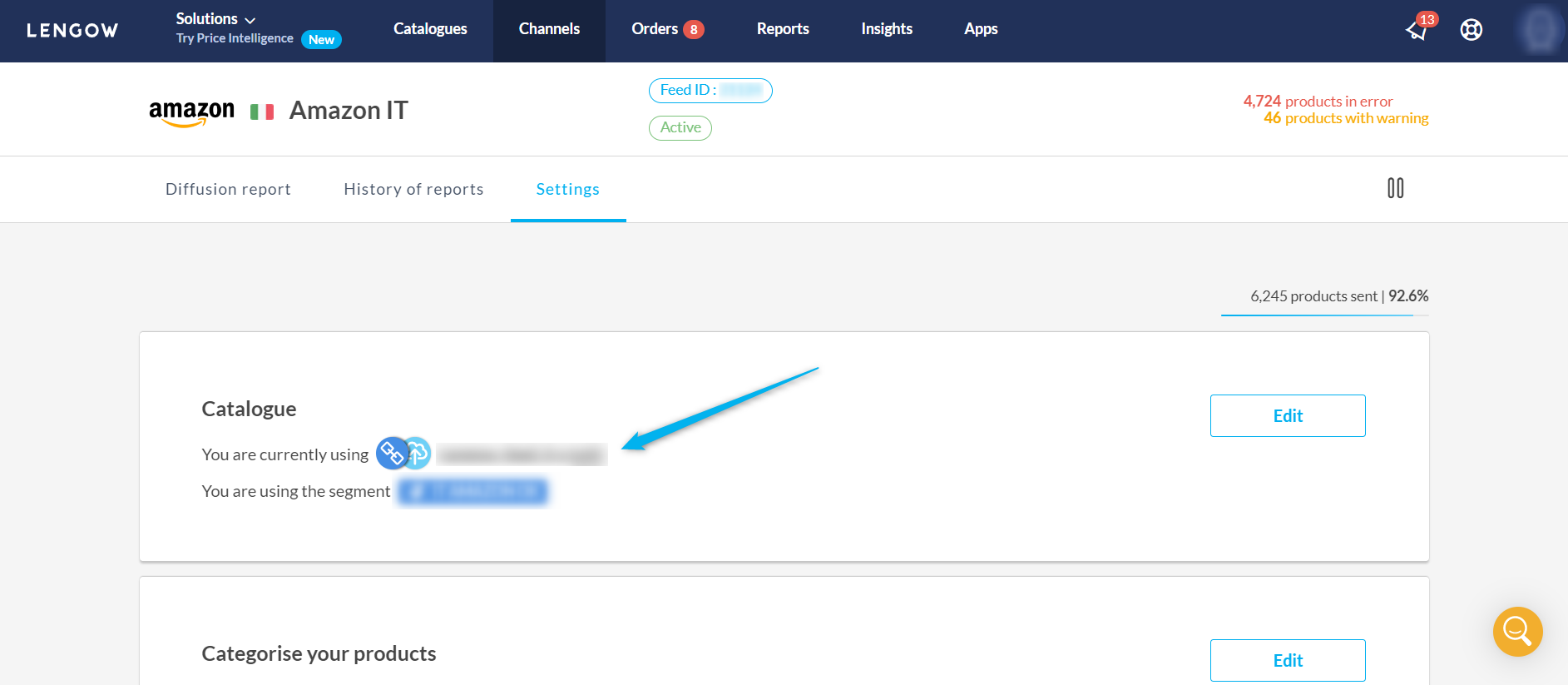Switch to the Diffusion report tab
1568x685 pixels.
tap(228, 189)
